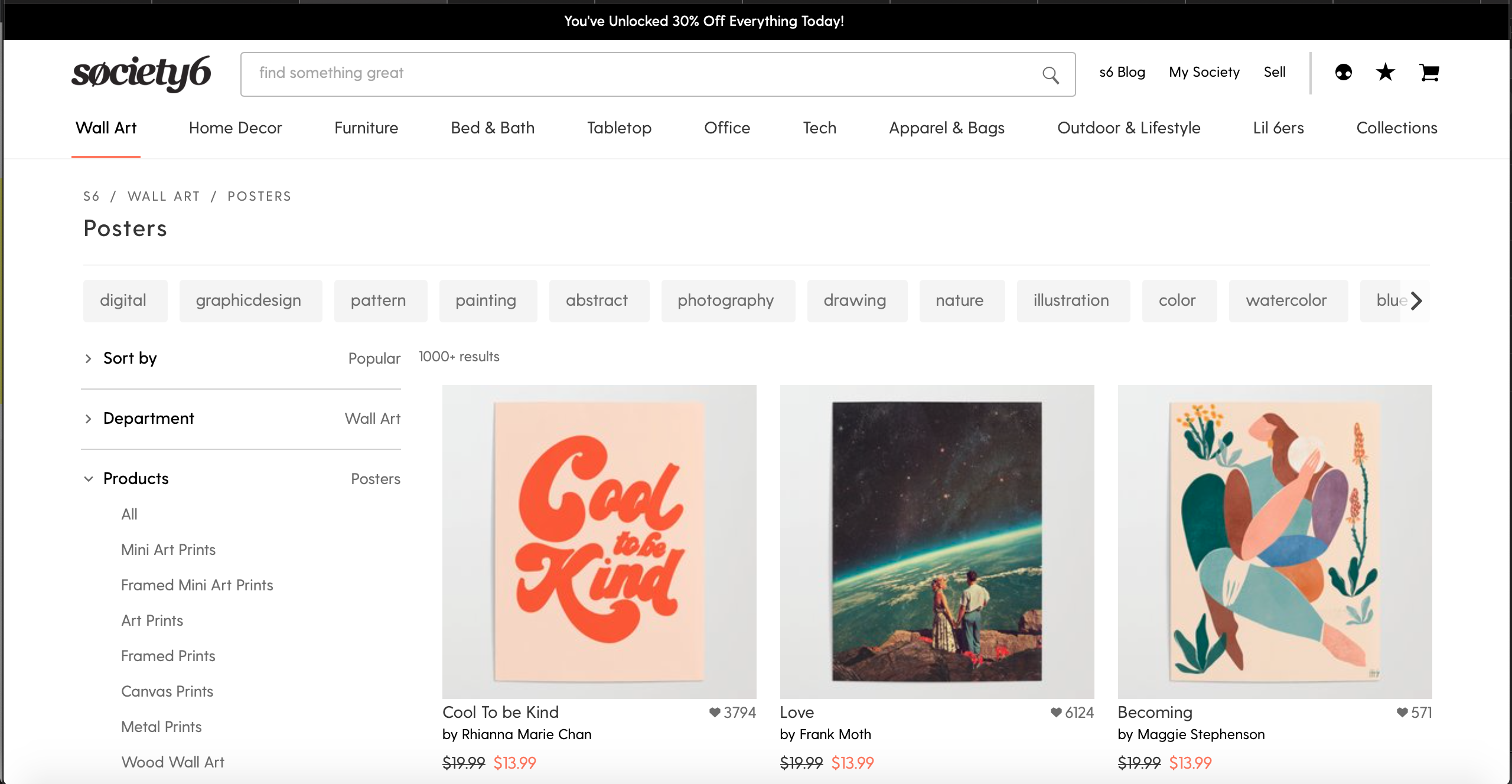Click the Sell link
1512x784 pixels.
coord(1275,72)
